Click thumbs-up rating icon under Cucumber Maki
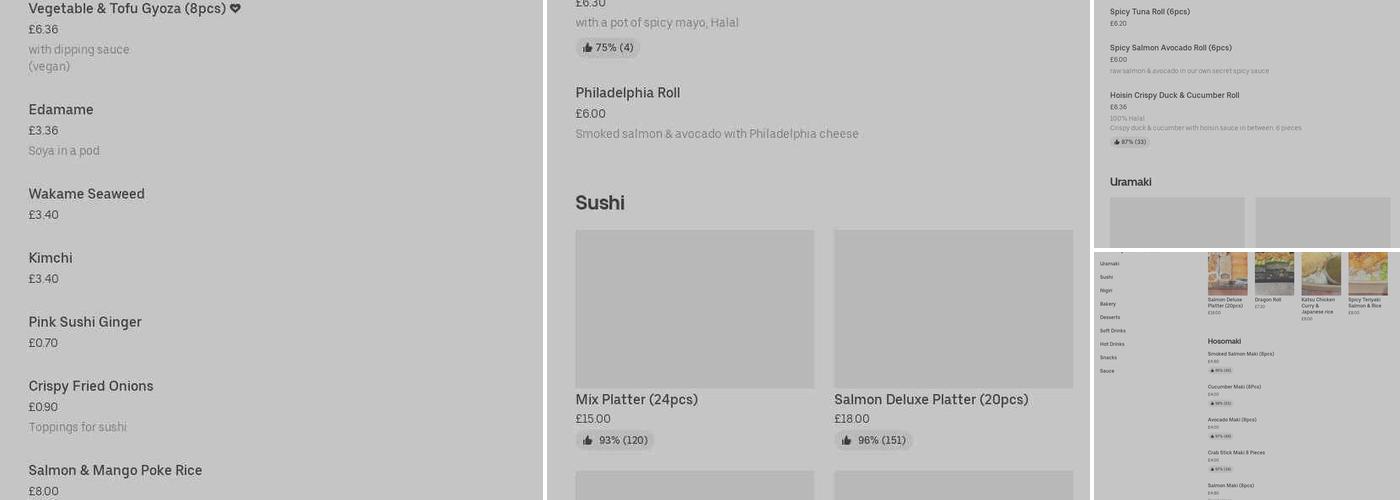Screen dimensions: 1400x500 pos(1211,403)
